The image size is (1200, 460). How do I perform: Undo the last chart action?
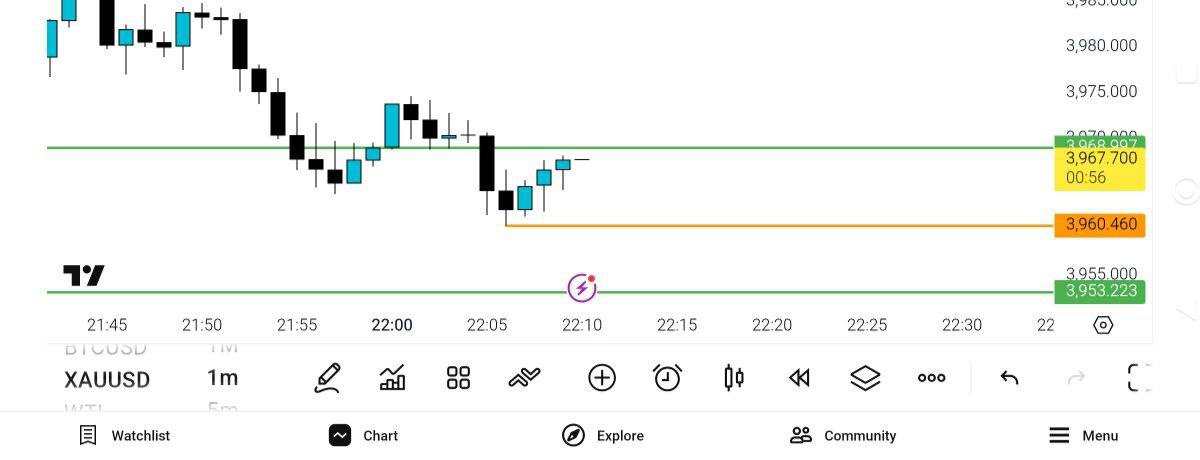coord(1010,378)
